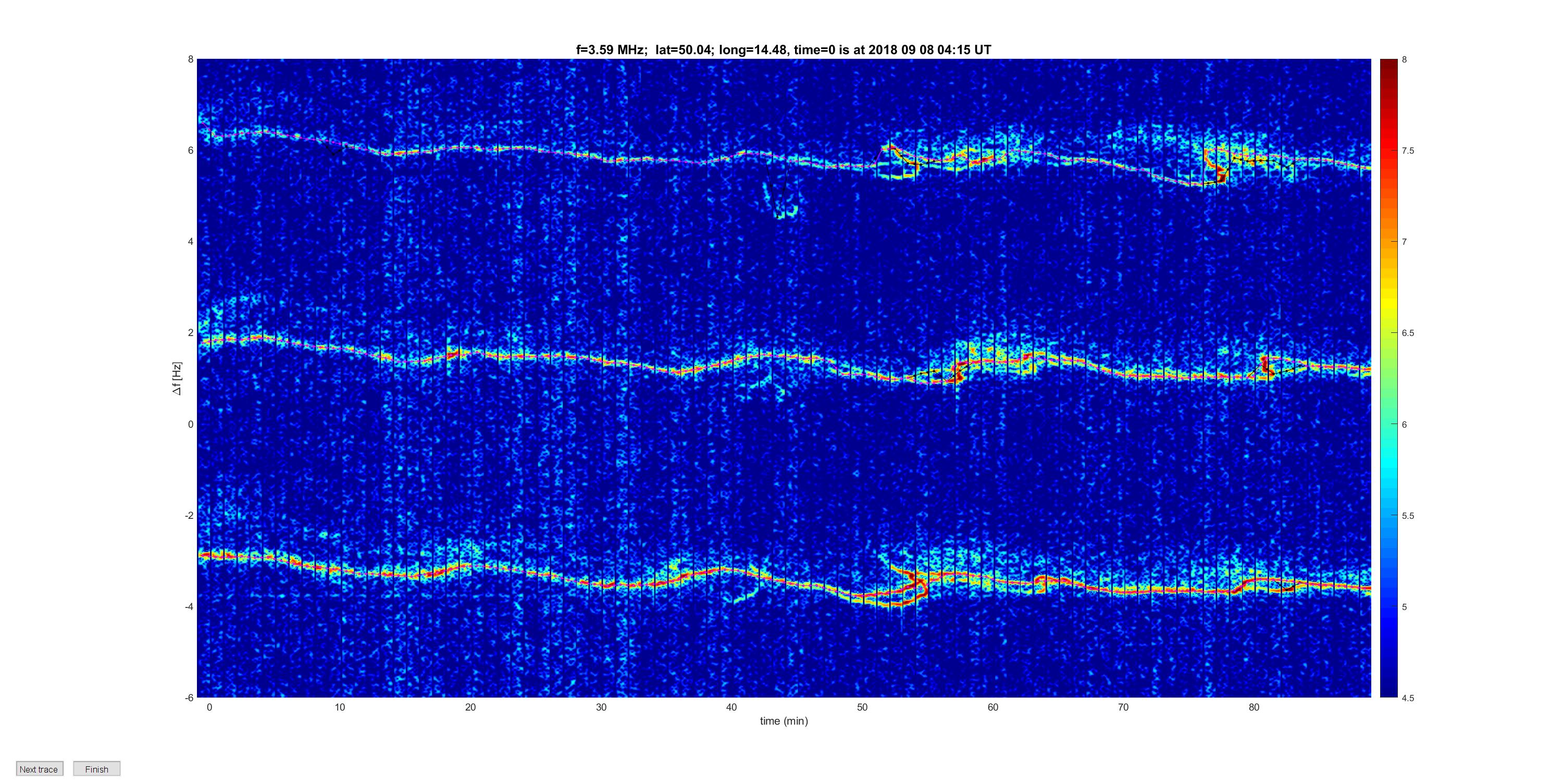
Task: Click the time (min) x-axis label
Action: point(784,721)
